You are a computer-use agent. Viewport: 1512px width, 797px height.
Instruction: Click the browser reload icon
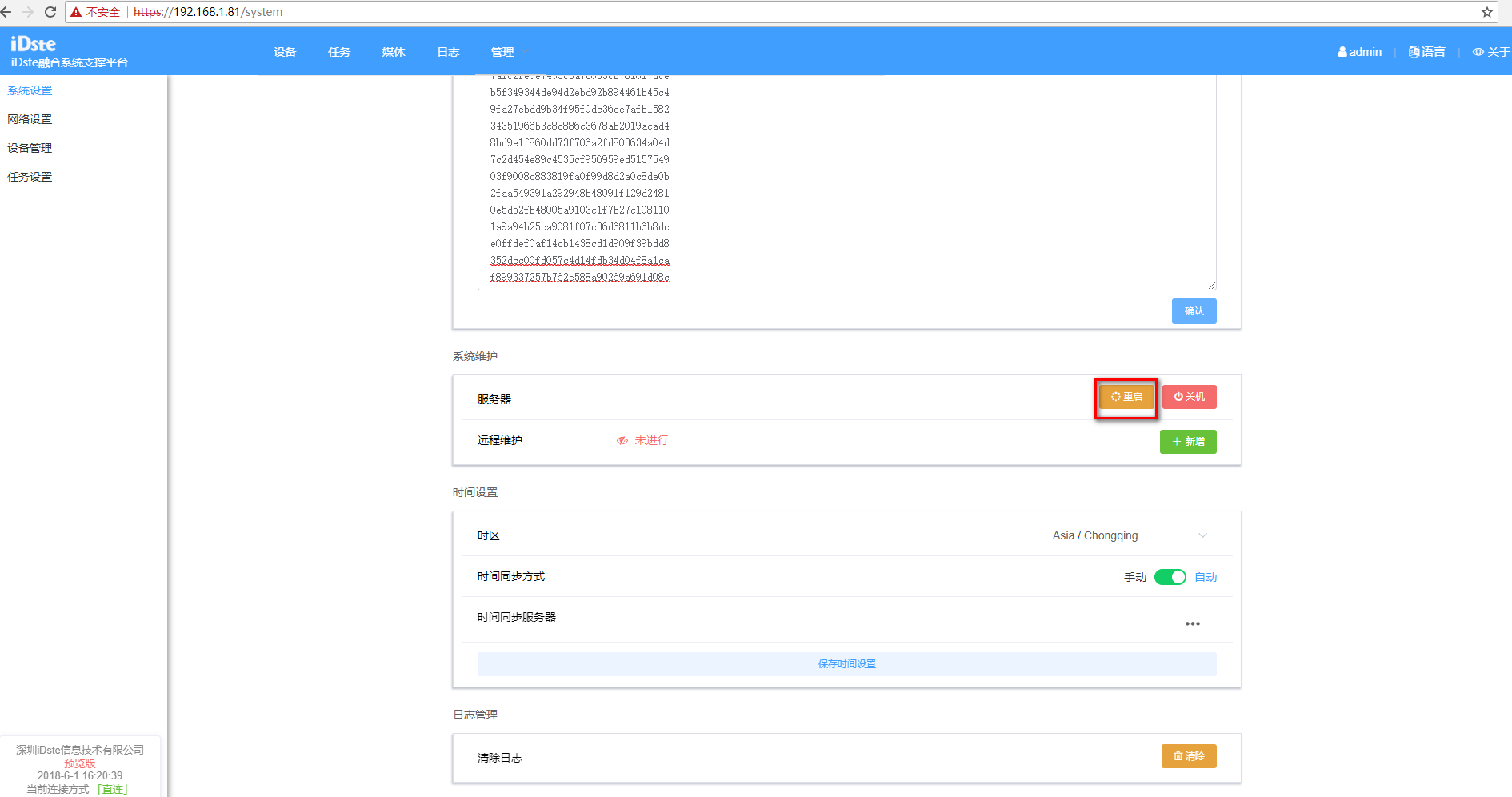(50, 12)
